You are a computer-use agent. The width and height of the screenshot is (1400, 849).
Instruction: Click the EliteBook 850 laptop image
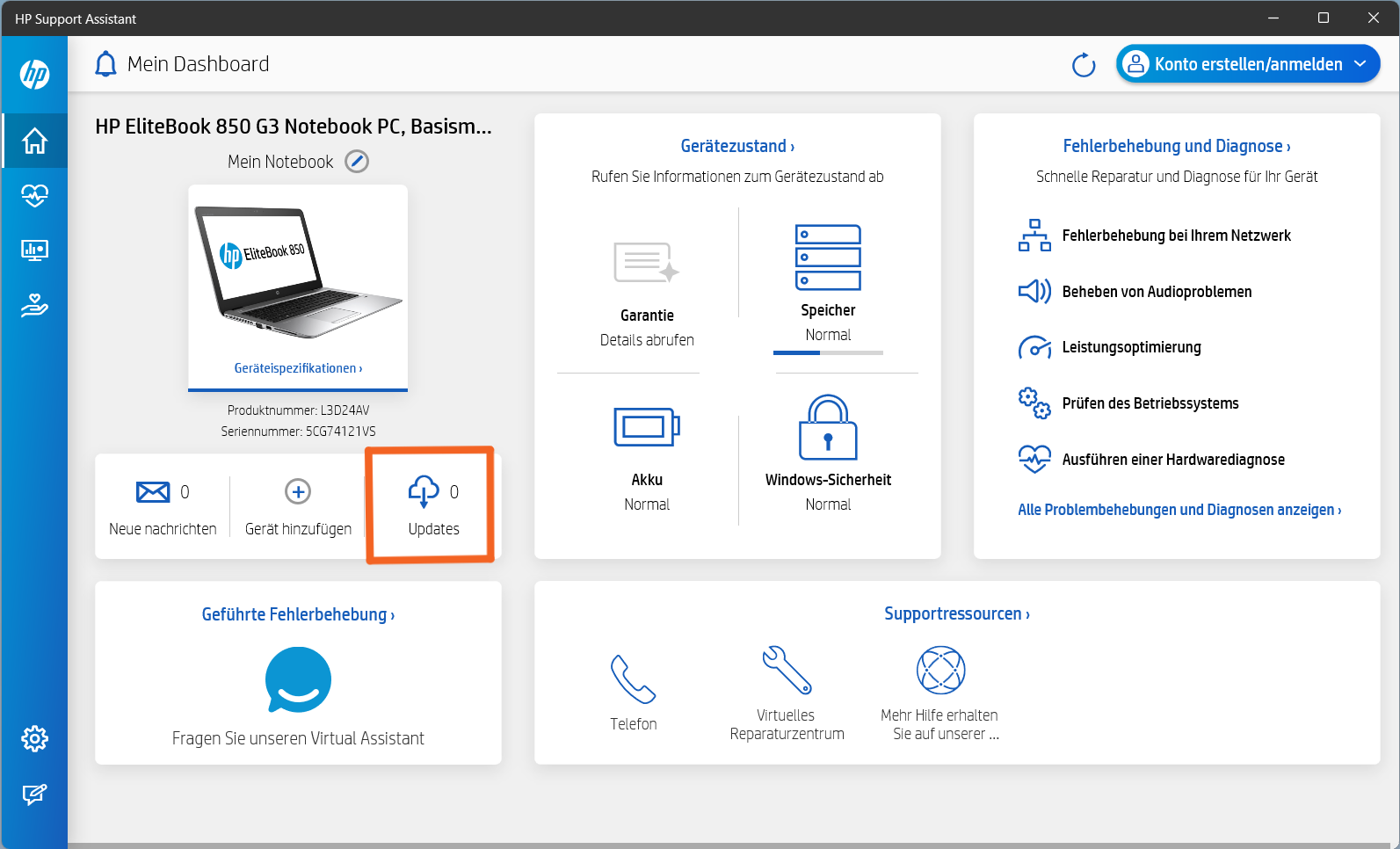click(x=298, y=272)
